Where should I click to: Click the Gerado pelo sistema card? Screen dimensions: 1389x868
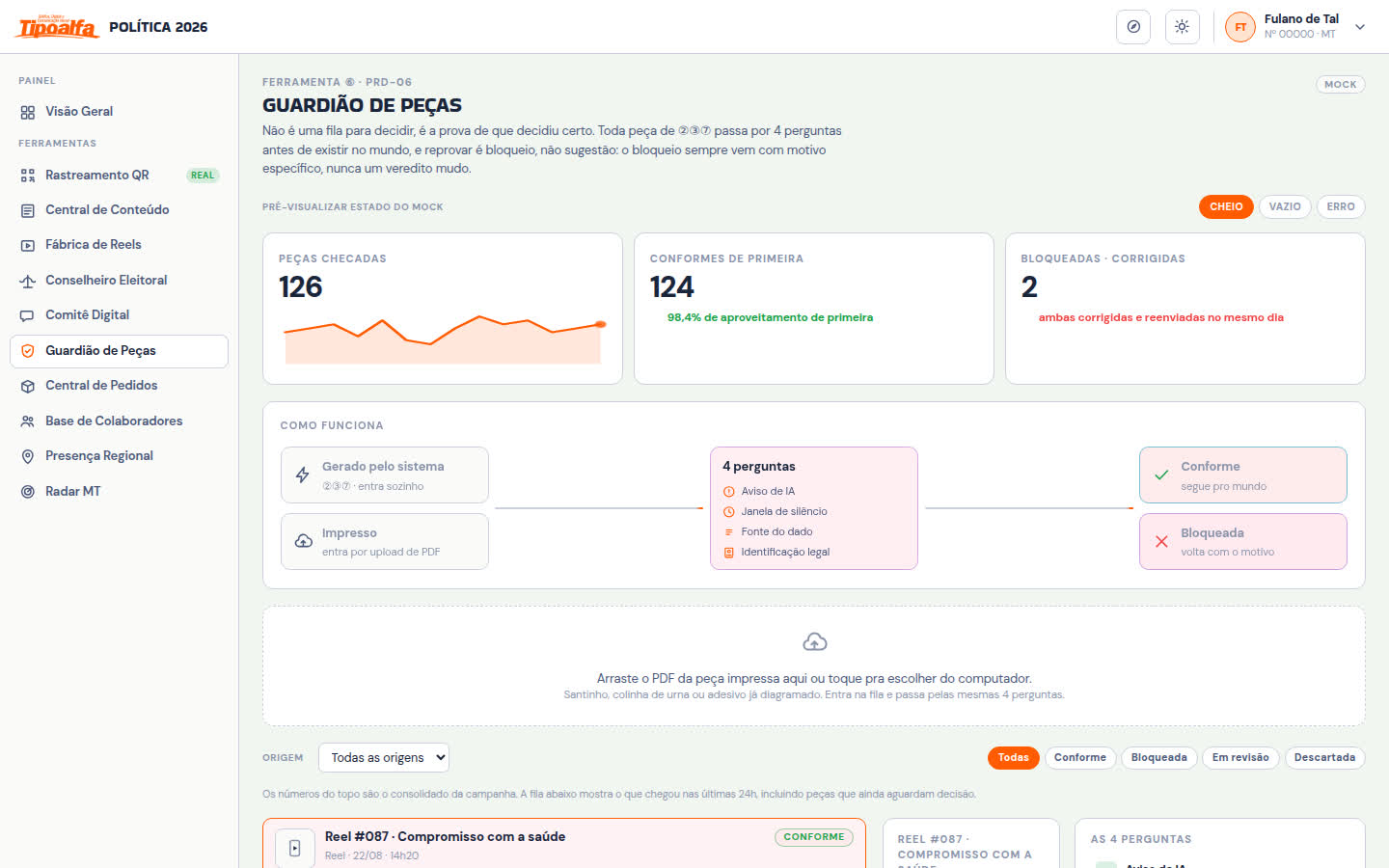[x=385, y=475]
